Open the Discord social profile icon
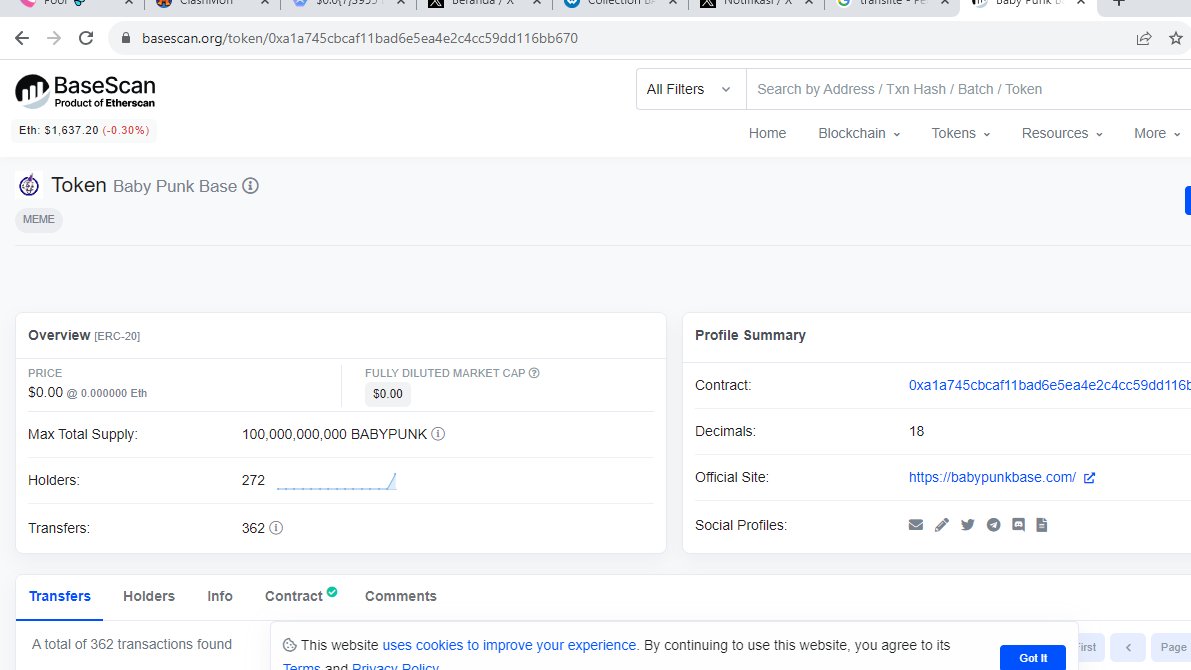The height and width of the screenshot is (670, 1191). coord(1019,525)
